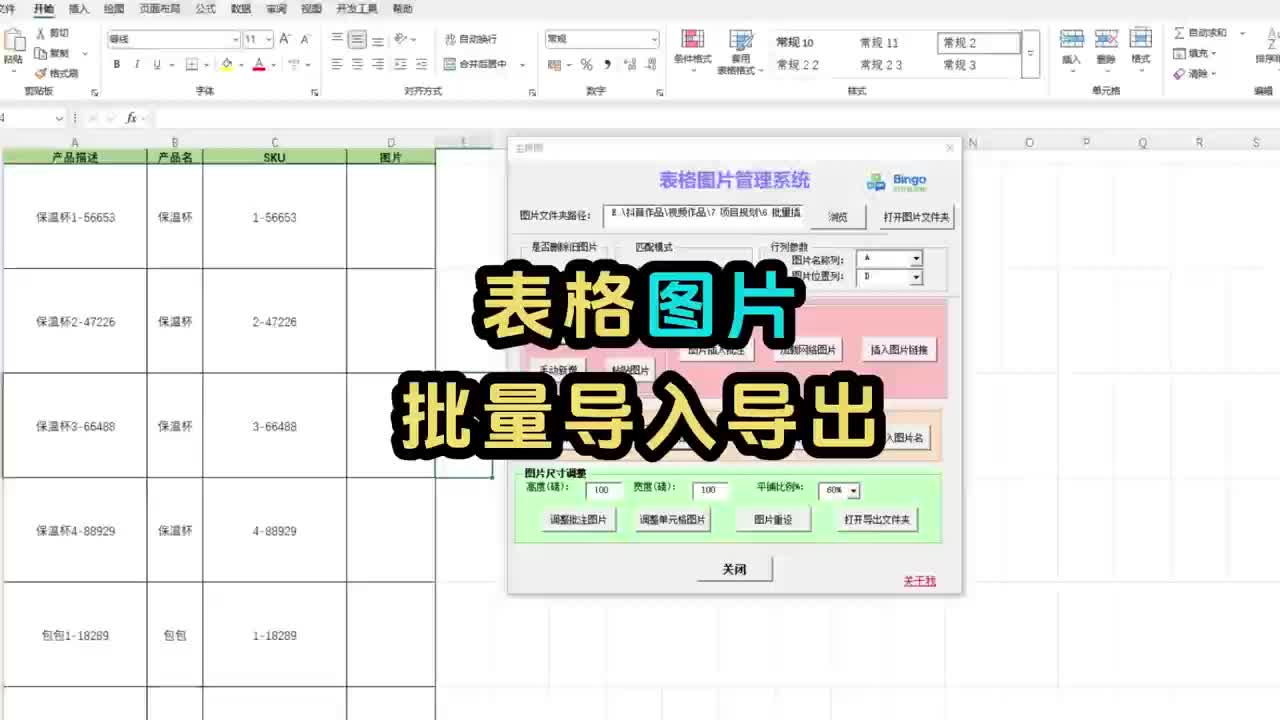Open the 平铺比例 percentage dropdown

(851, 490)
